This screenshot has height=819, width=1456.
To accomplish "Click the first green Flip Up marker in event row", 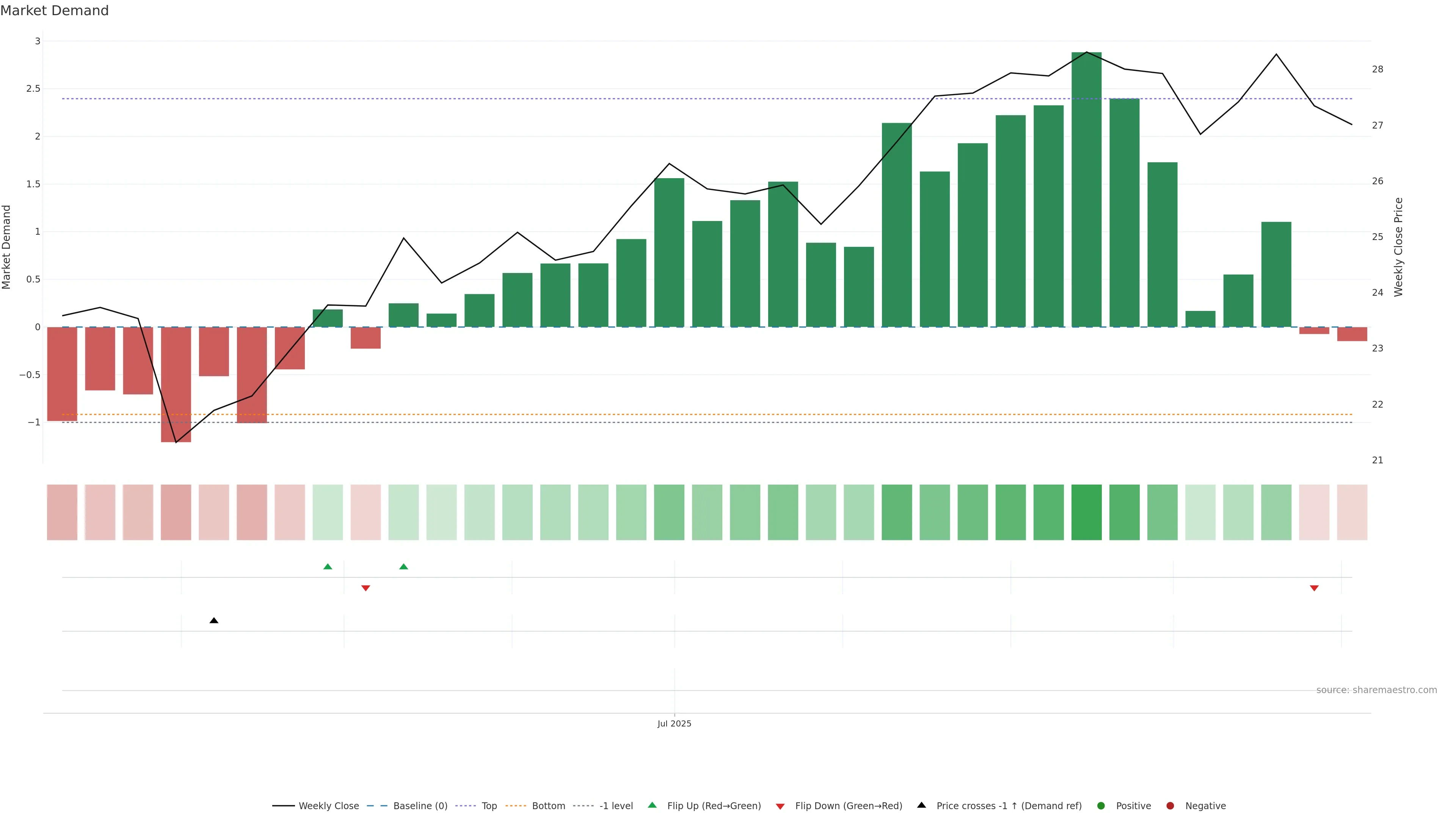I will [328, 566].
